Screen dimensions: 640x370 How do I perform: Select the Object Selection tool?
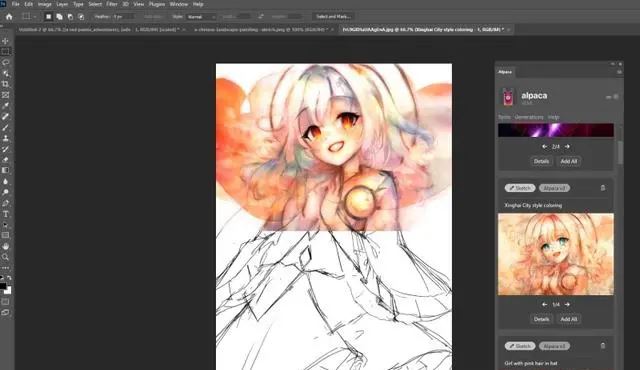click(x=5, y=73)
